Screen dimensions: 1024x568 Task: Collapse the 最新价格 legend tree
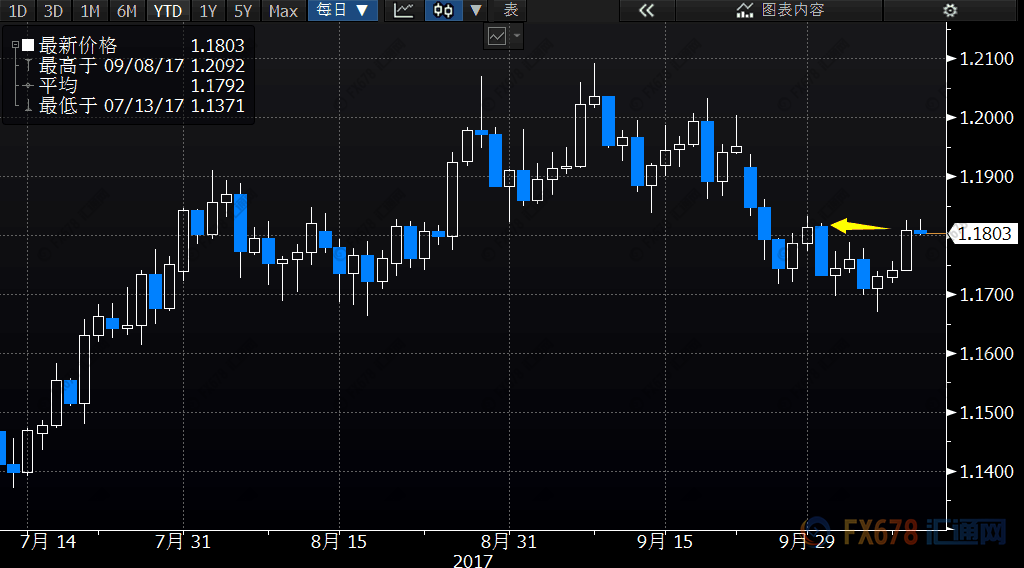[x=15, y=45]
